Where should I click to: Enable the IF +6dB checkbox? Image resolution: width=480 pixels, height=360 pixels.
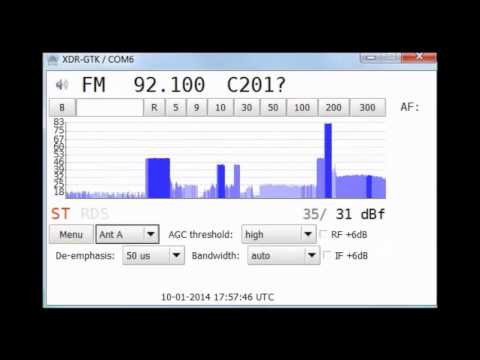pyautogui.click(x=327, y=256)
